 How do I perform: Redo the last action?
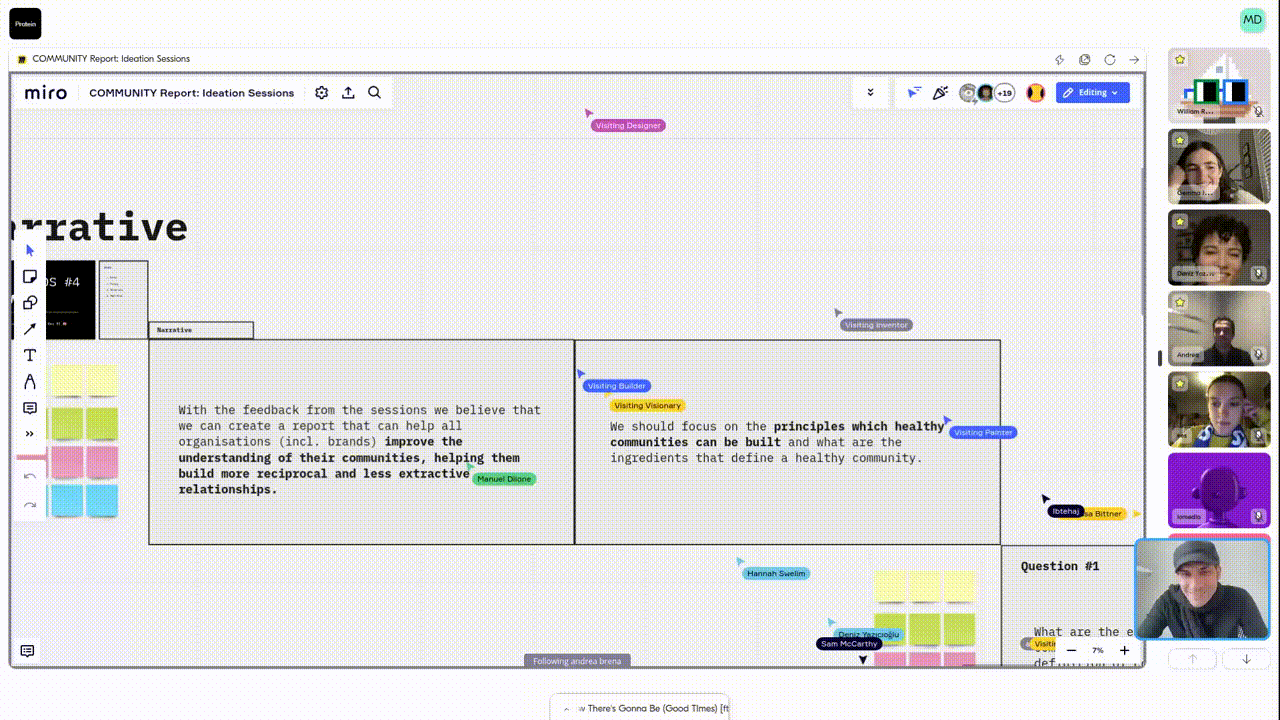(30, 504)
